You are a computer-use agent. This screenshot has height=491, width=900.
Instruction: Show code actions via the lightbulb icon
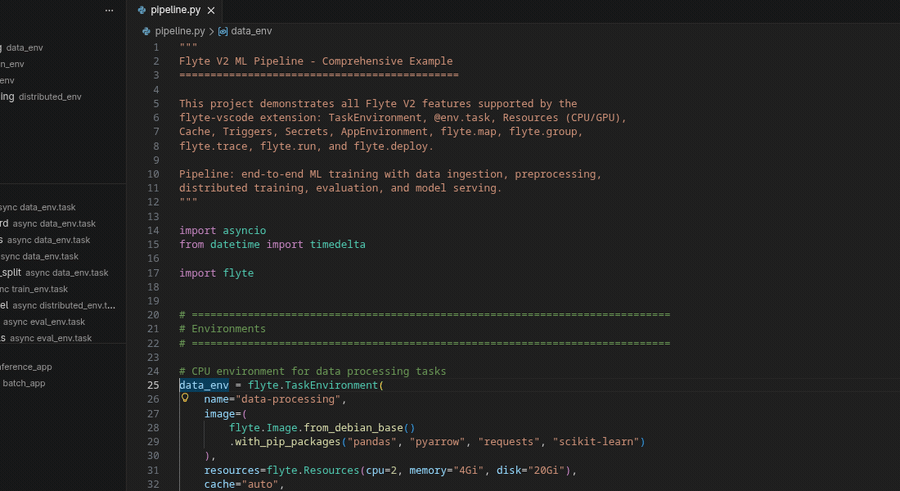pos(185,397)
